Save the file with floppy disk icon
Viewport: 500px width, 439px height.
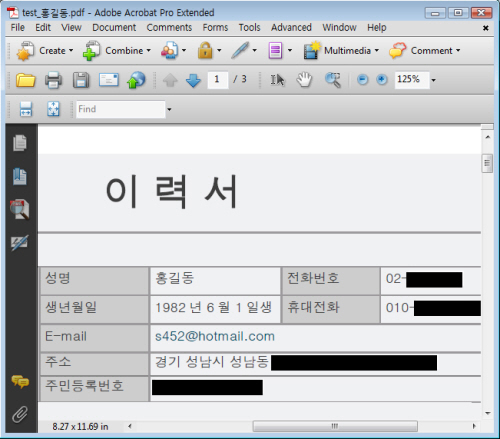pos(81,80)
